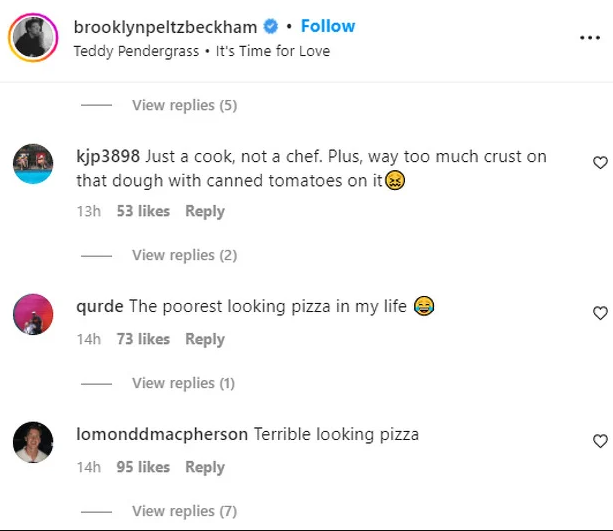Expand View replies (5)
Screen dimensions: 613x531
point(184,105)
